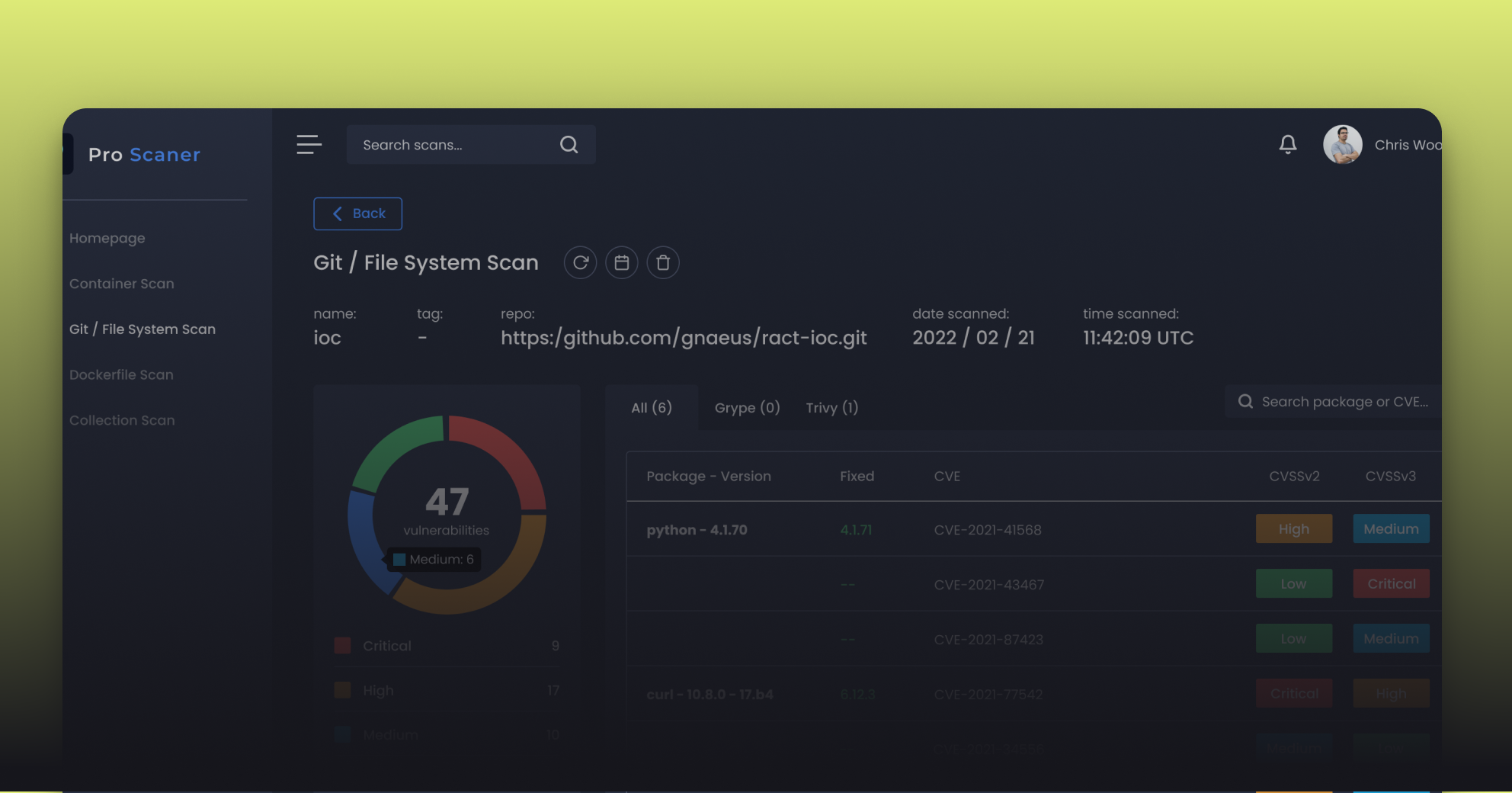Screen dimensions: 1512x793
Task: Click the High legend color swatch
Action: (343, 690)
